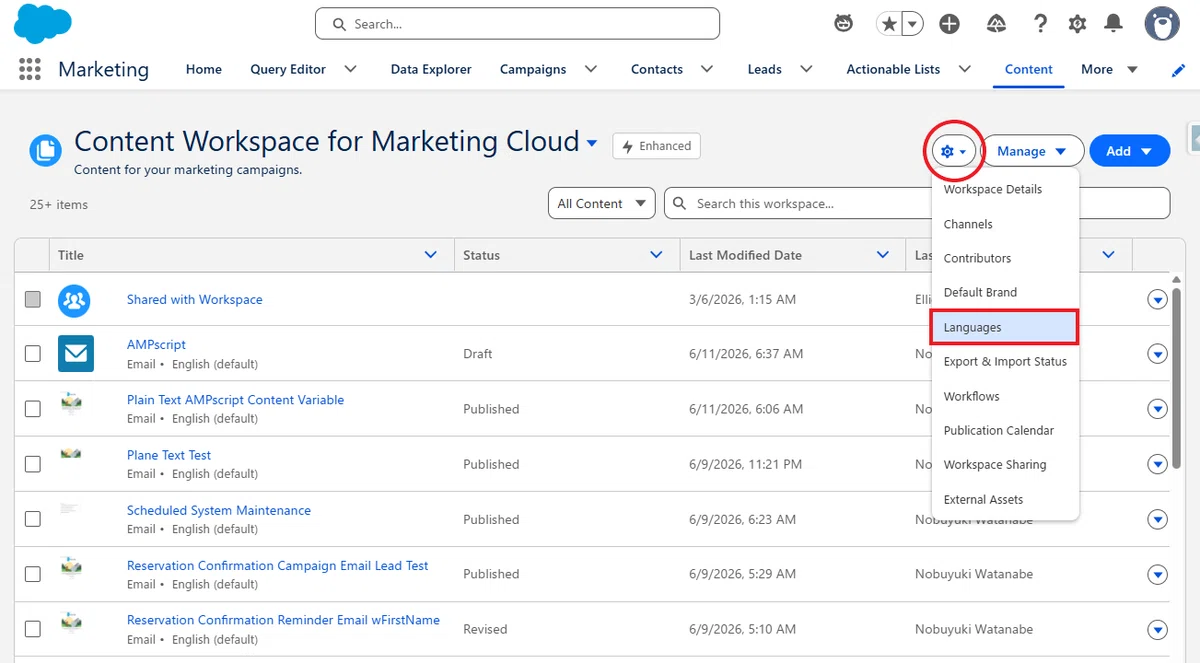Open the Trailhead learning icon
This screenshot has height=663, width=1200.
tap(998, 24)
